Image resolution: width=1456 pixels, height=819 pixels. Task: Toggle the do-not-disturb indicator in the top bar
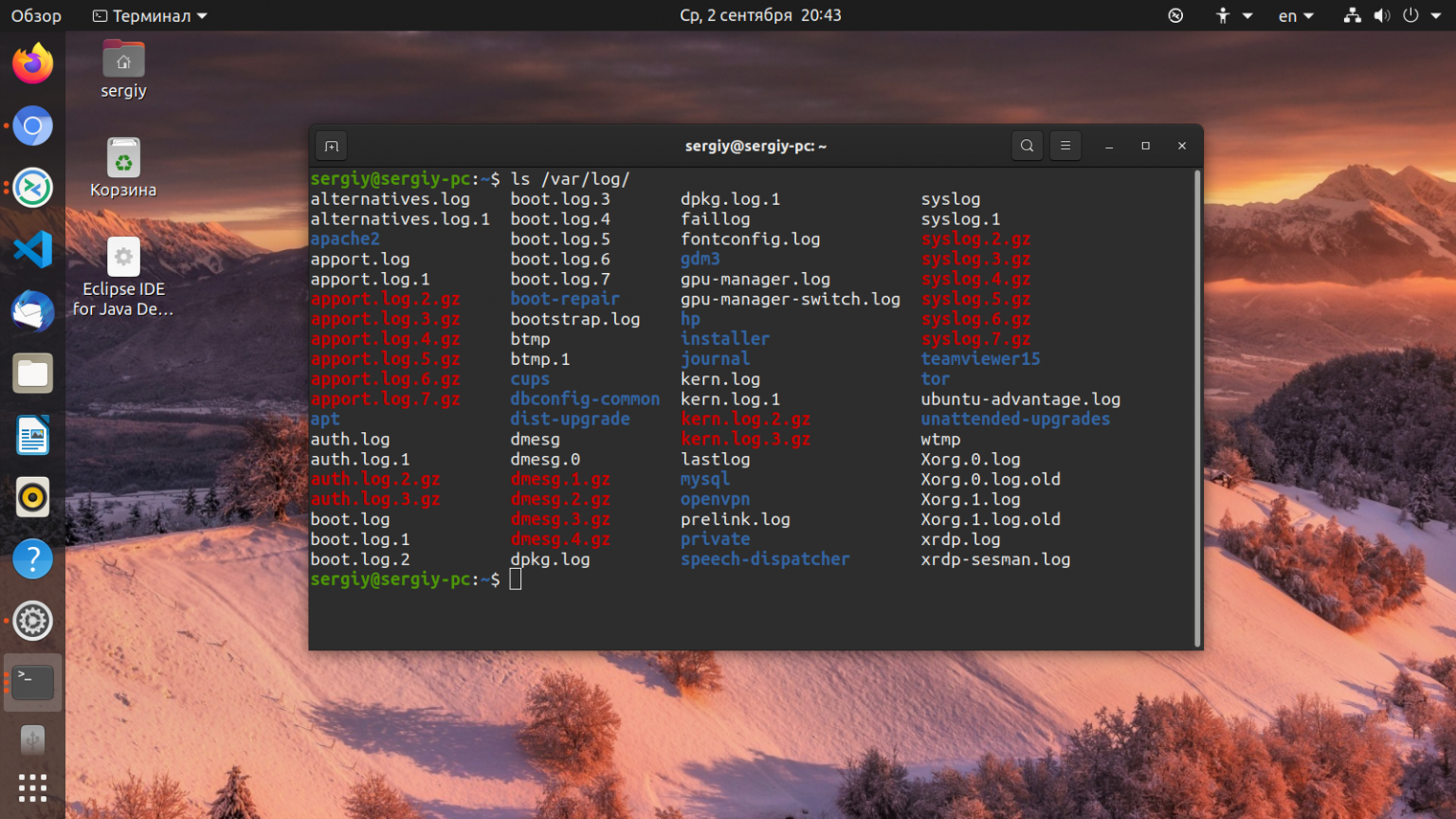1175,15
